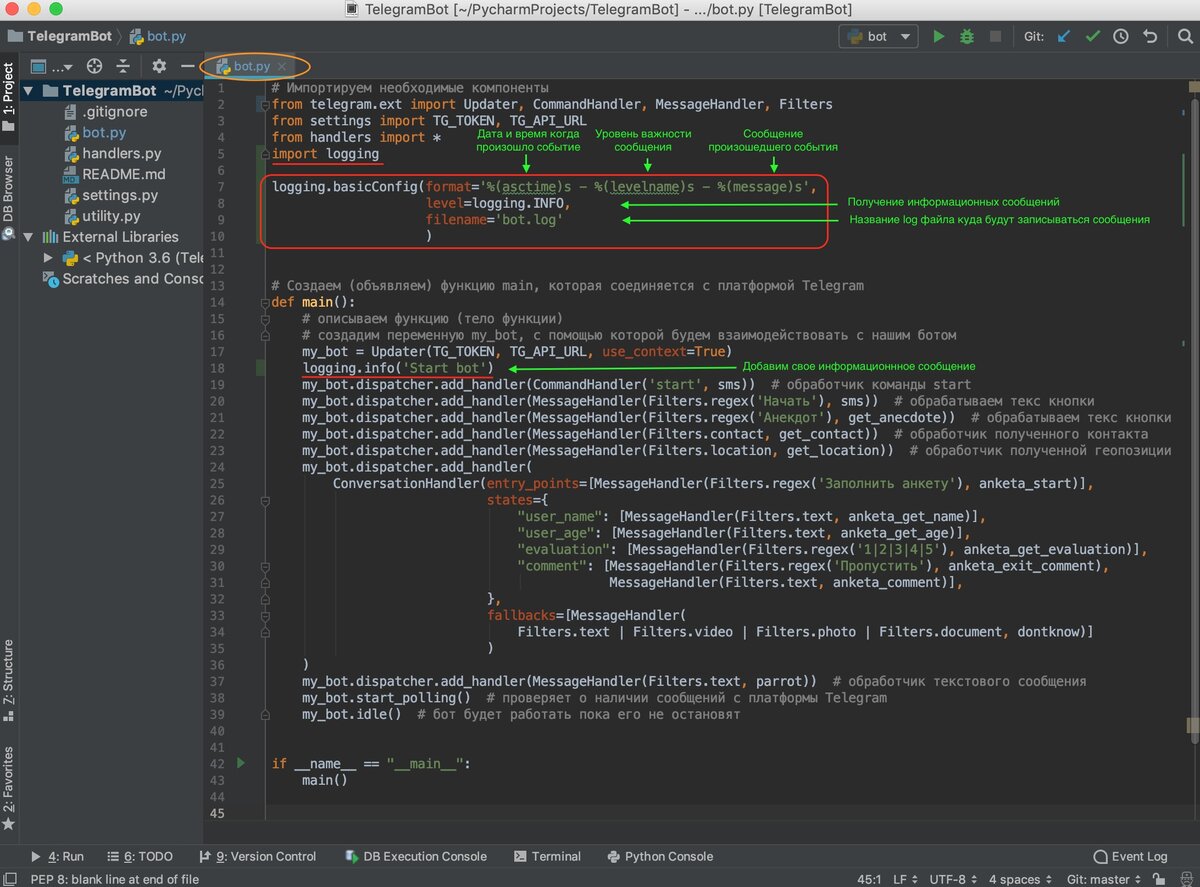The width and height of the screenshot is (1200, 887).
Task: Run the bot configuration with the green play button
Action: pyautogui.click(x=938, y=36)
